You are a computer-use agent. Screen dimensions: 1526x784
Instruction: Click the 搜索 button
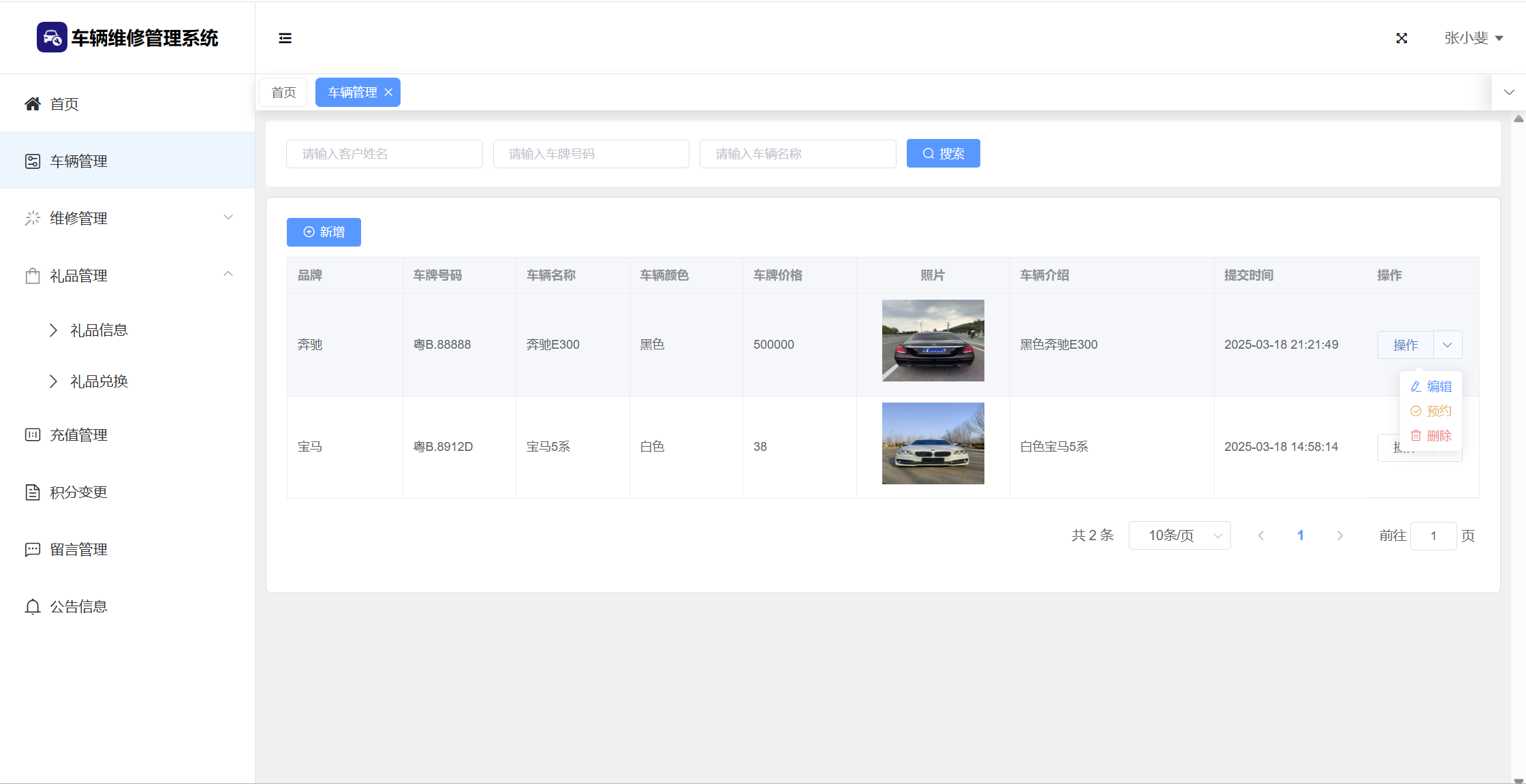943,154
